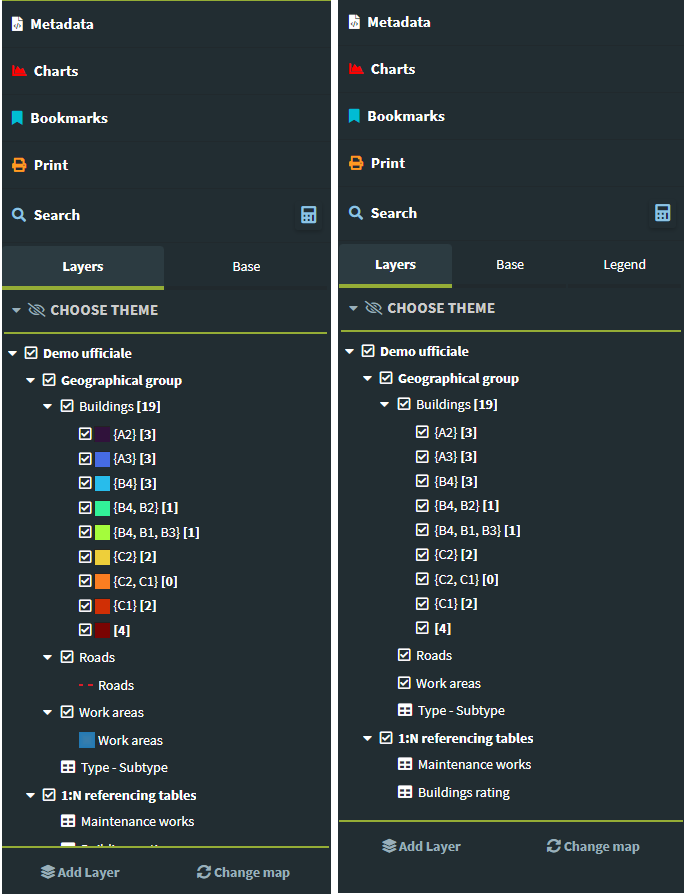Toggle 1:N referencing tables checkbox, right panel

click(x=386, y=738)
